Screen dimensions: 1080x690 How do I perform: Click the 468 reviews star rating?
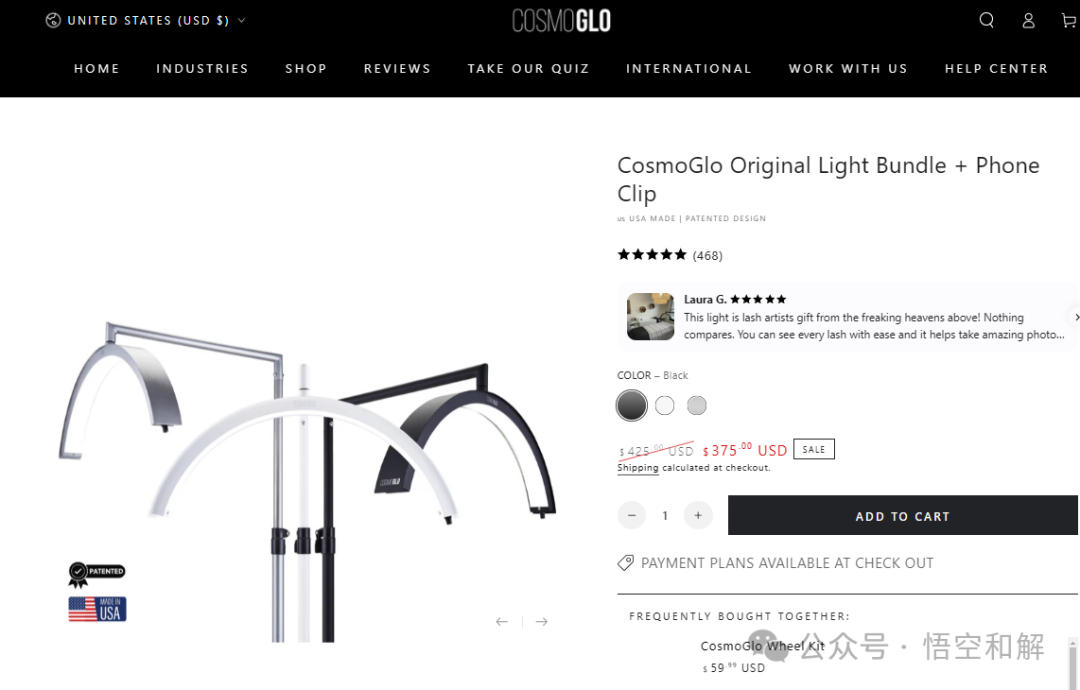click(669, 255)
